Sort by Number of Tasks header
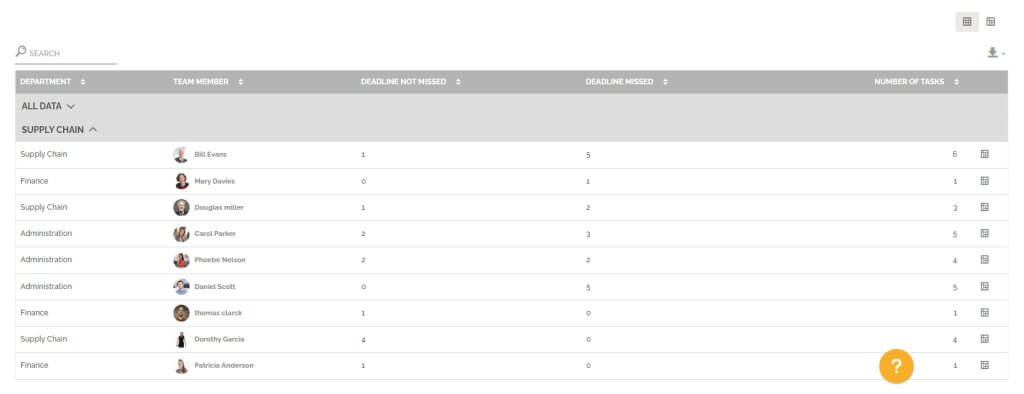1024x394 pixels. 916,82
